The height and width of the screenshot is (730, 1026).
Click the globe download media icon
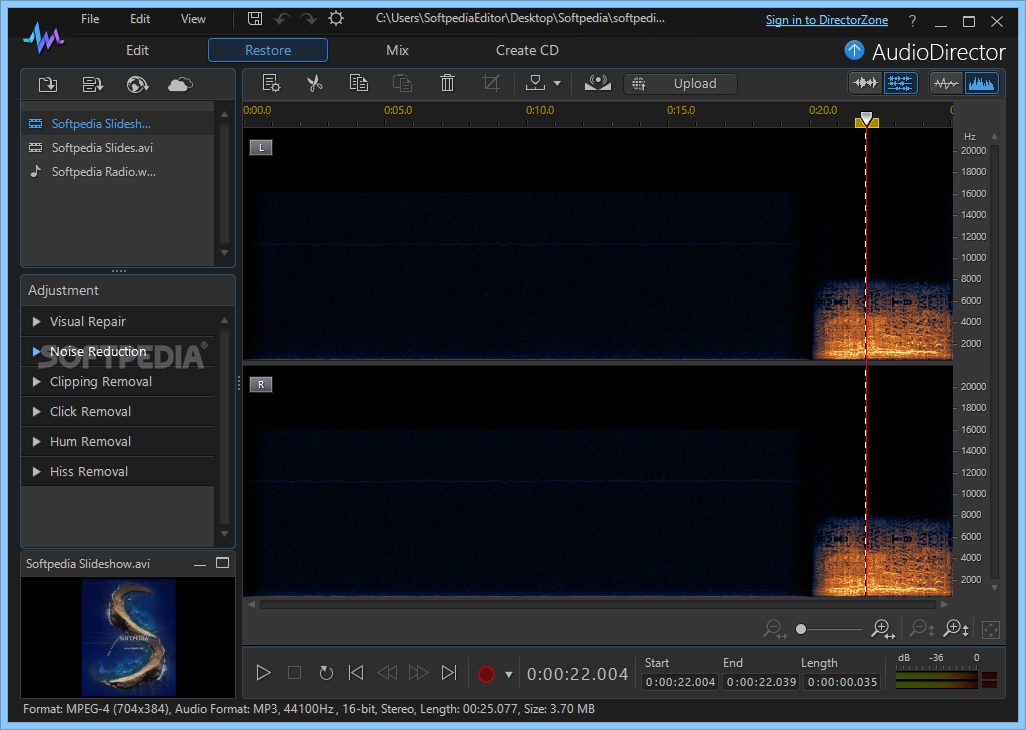click(137, 84)
